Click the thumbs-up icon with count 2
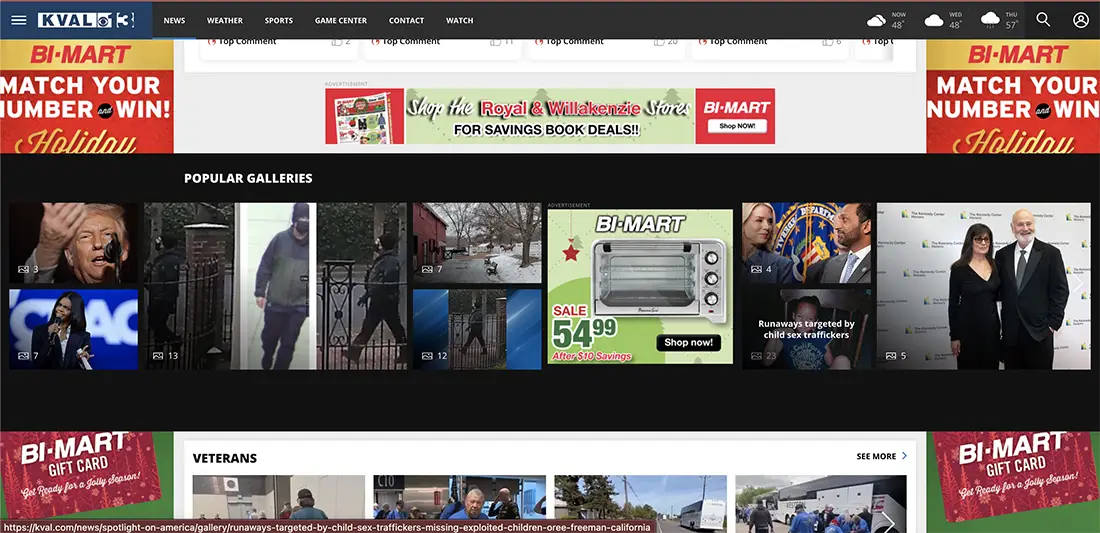Screen dimensions: 1100x533 (x=337, y=42)
